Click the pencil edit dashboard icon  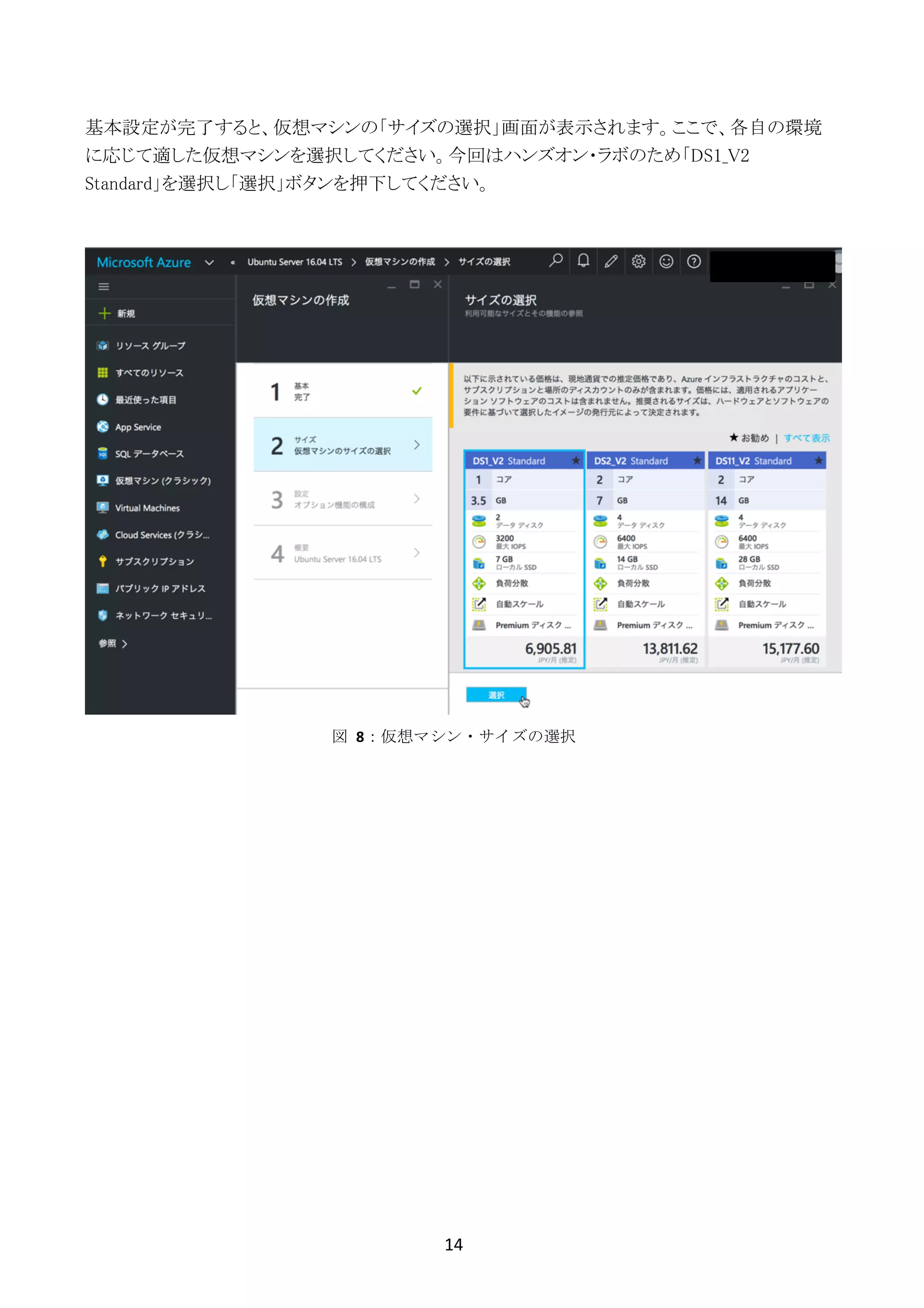611,261
